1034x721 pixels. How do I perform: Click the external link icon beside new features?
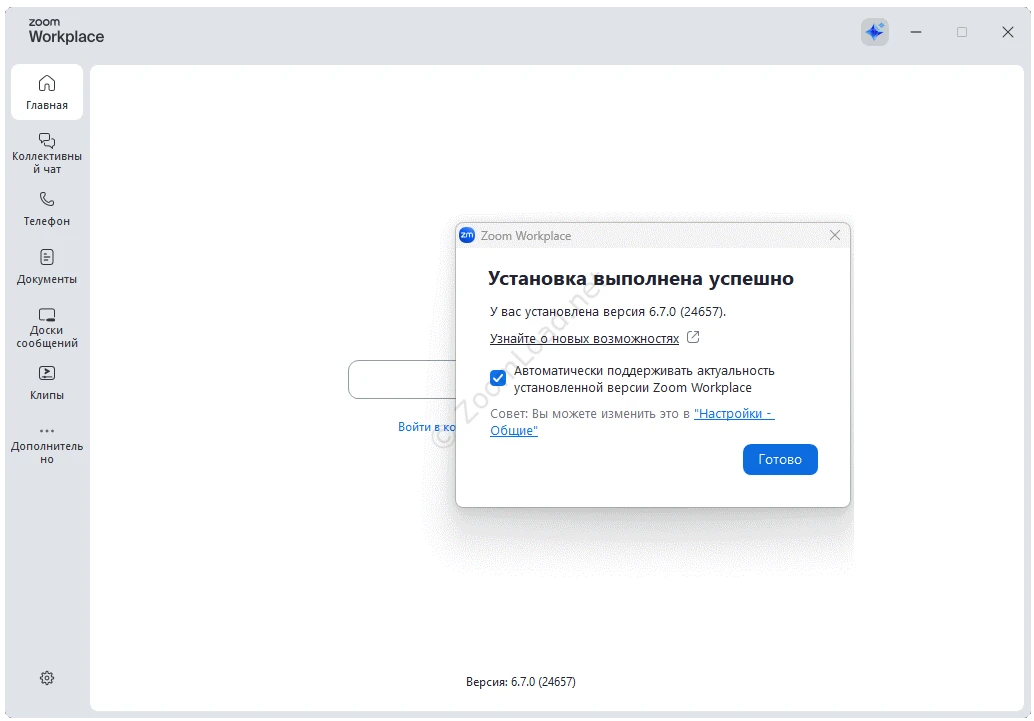(693, 338)
